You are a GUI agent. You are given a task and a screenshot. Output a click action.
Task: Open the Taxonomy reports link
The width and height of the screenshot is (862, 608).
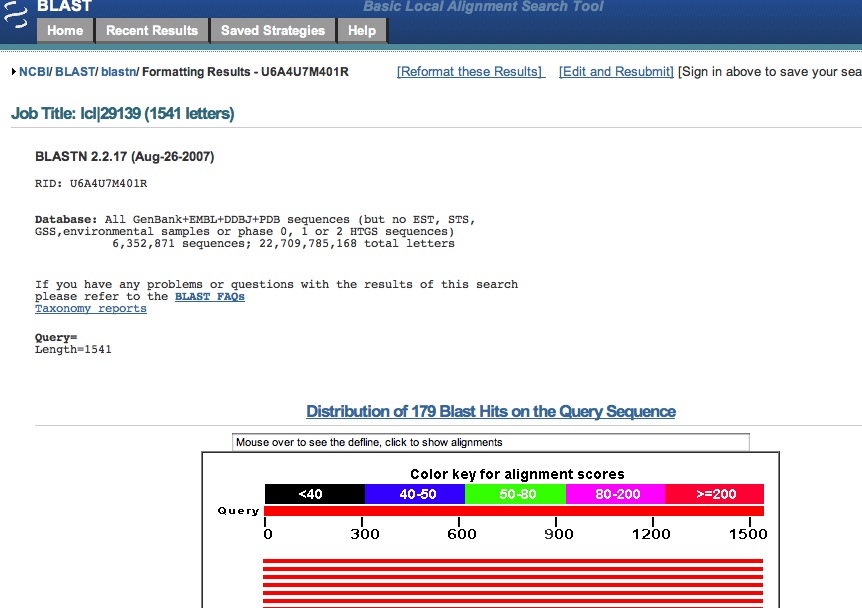point(91,309)
